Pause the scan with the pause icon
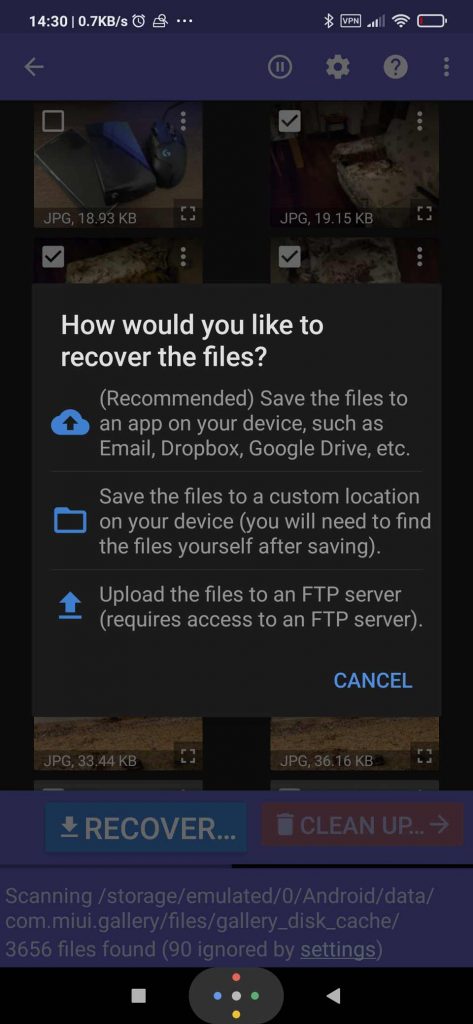This screenshot has width=473, height=1024. (x=280, y=67)
